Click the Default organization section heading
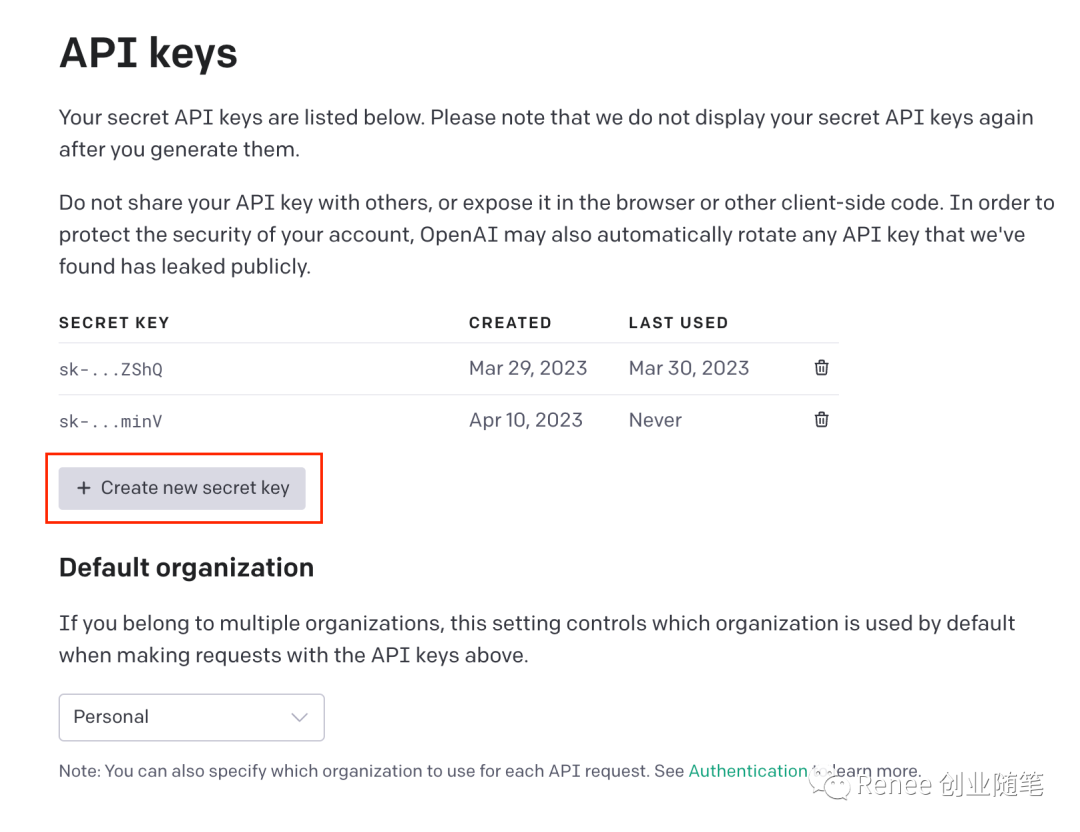The image size is (1080, 832). [187, 568]
